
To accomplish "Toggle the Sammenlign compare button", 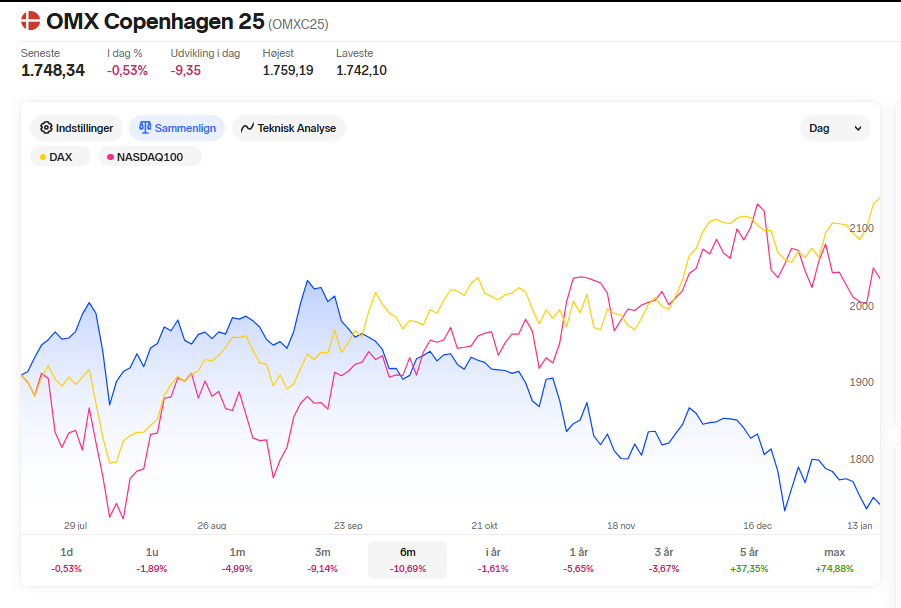I will tap(177, 128).
